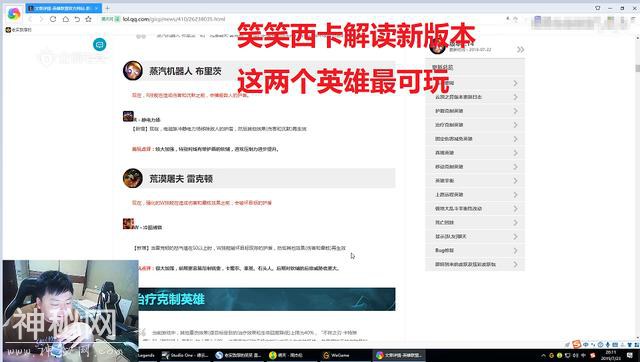Click the 治疗克制英雄 banner
Viewport: 640px width, 362px height.
point(267,299)
